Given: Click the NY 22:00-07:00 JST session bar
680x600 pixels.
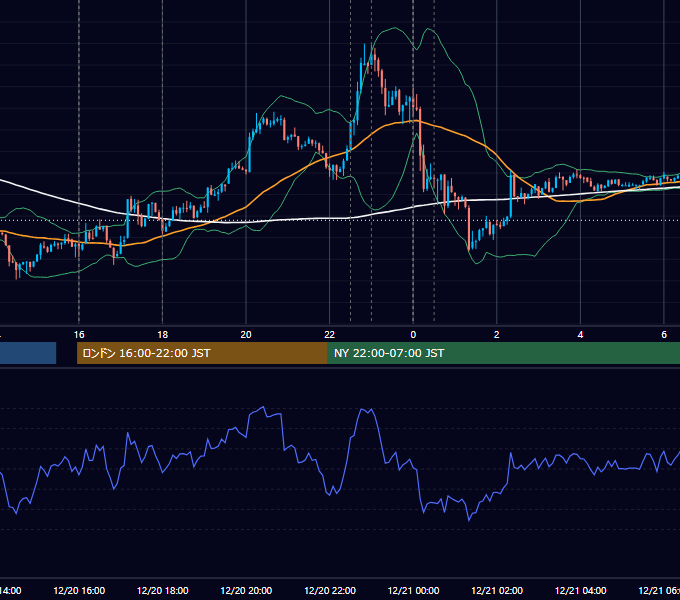Looking at the screenshot, I should [x=503, y=353].
